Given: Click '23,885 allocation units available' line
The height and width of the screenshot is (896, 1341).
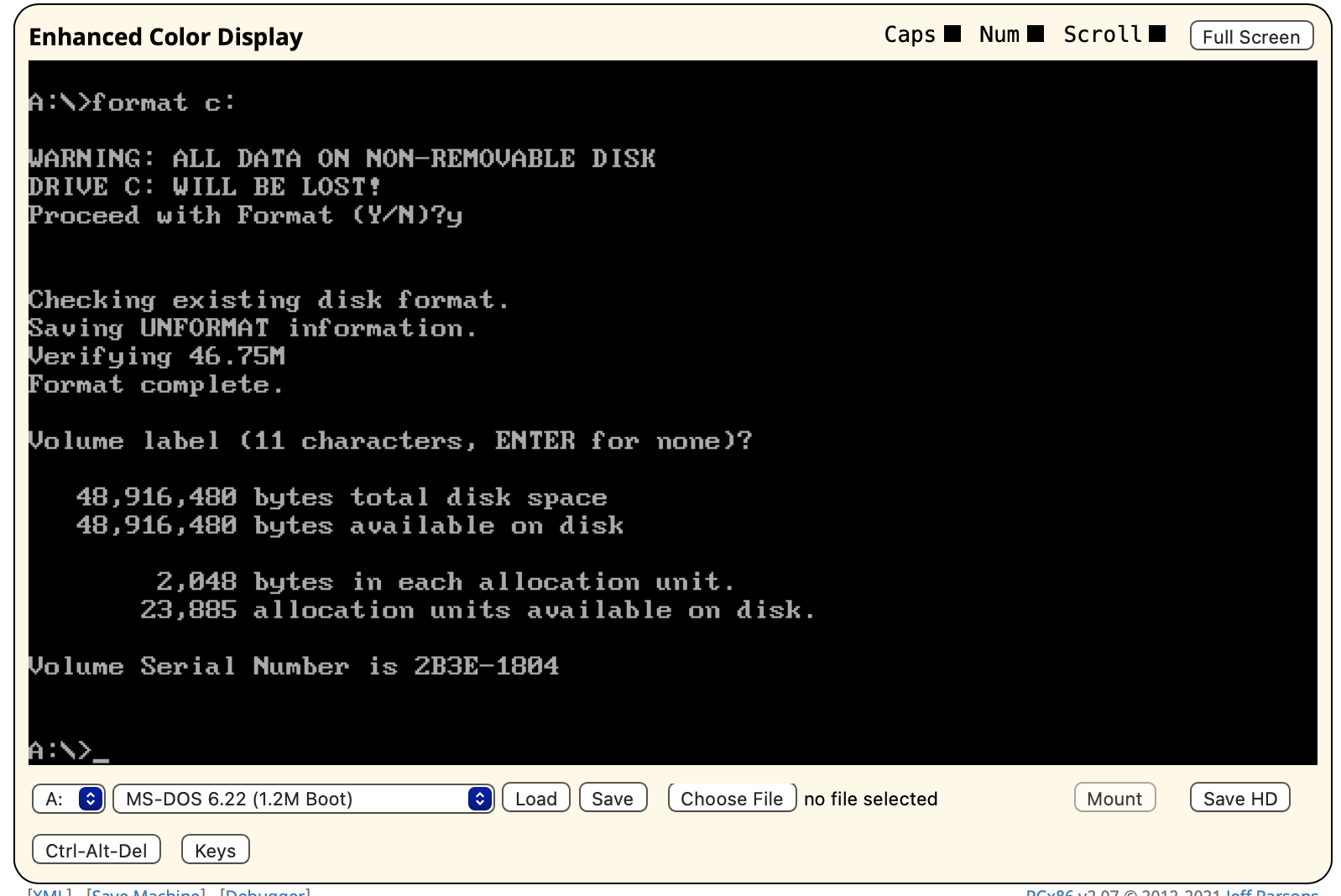Looking at the screenshot, I should click(x=477, y=610).
